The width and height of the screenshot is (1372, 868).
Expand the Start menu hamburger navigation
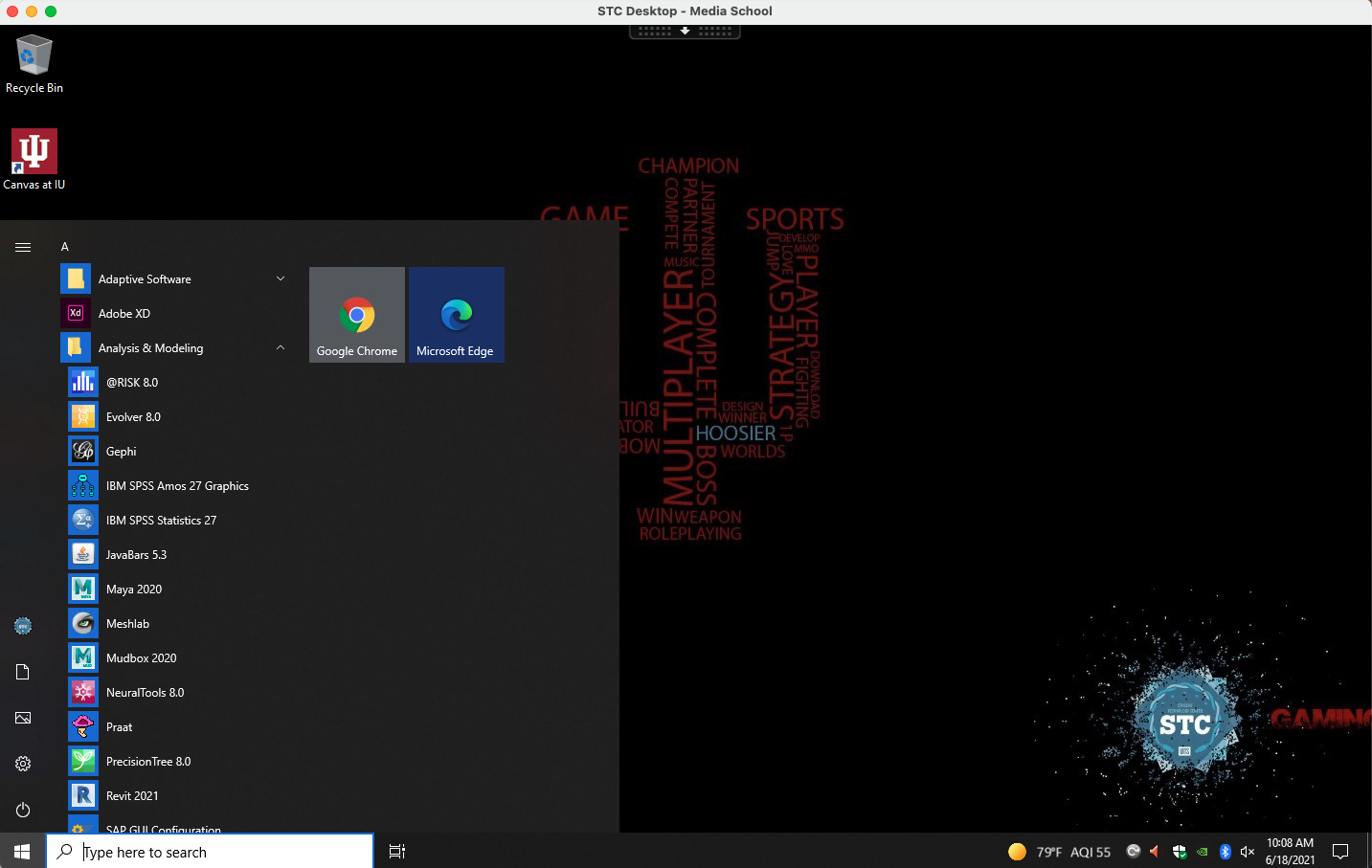pyautogui.click(x=23, y=247)
